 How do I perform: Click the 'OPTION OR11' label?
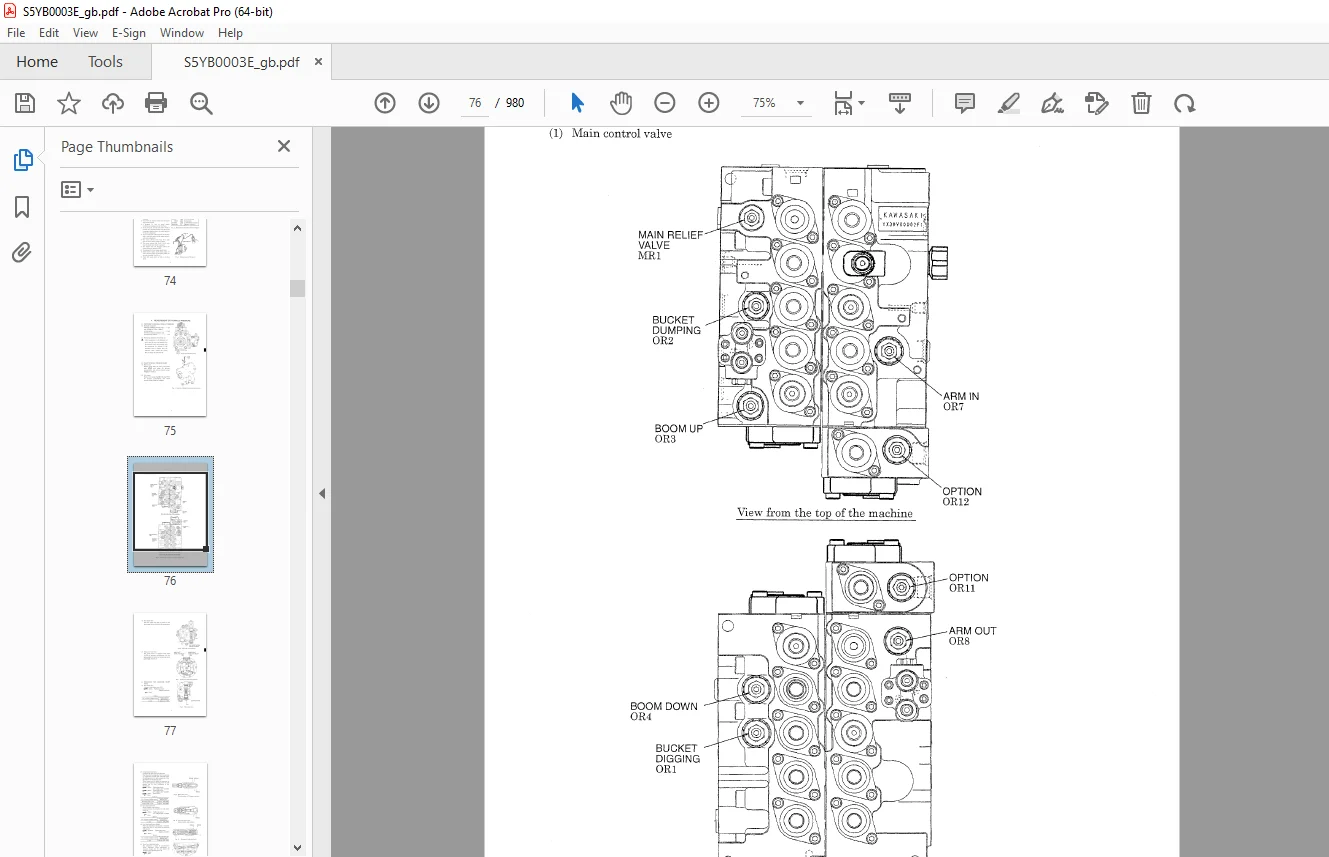969,583
